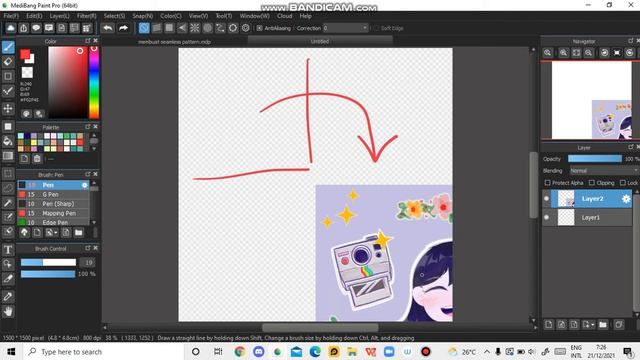Viewport: 640px width, 360px height.
Task: Click the cloud icon in top toolbar
Action: point(11,28)
